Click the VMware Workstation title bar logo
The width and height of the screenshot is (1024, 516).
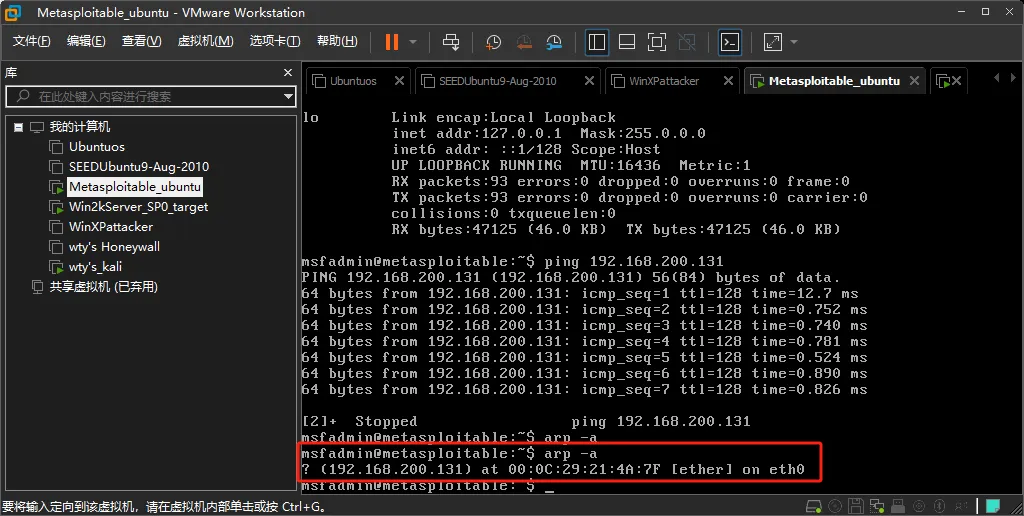[13, 12]
